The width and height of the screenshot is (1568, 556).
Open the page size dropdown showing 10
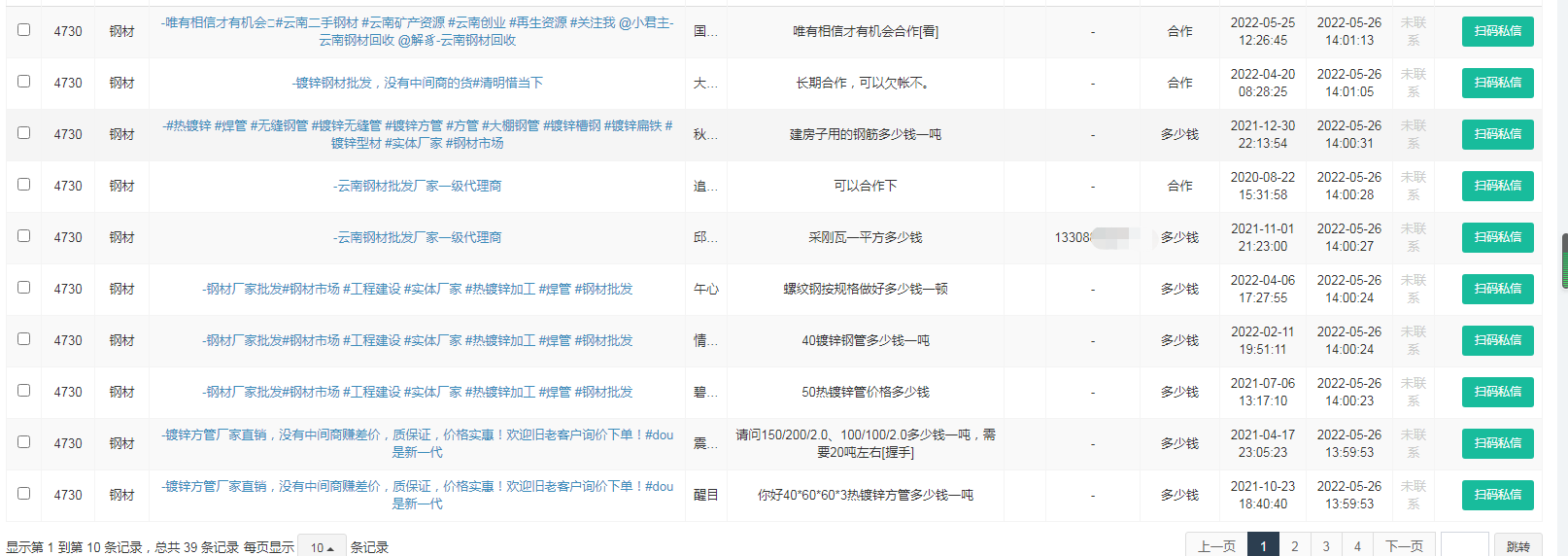[x=322, y=547]
